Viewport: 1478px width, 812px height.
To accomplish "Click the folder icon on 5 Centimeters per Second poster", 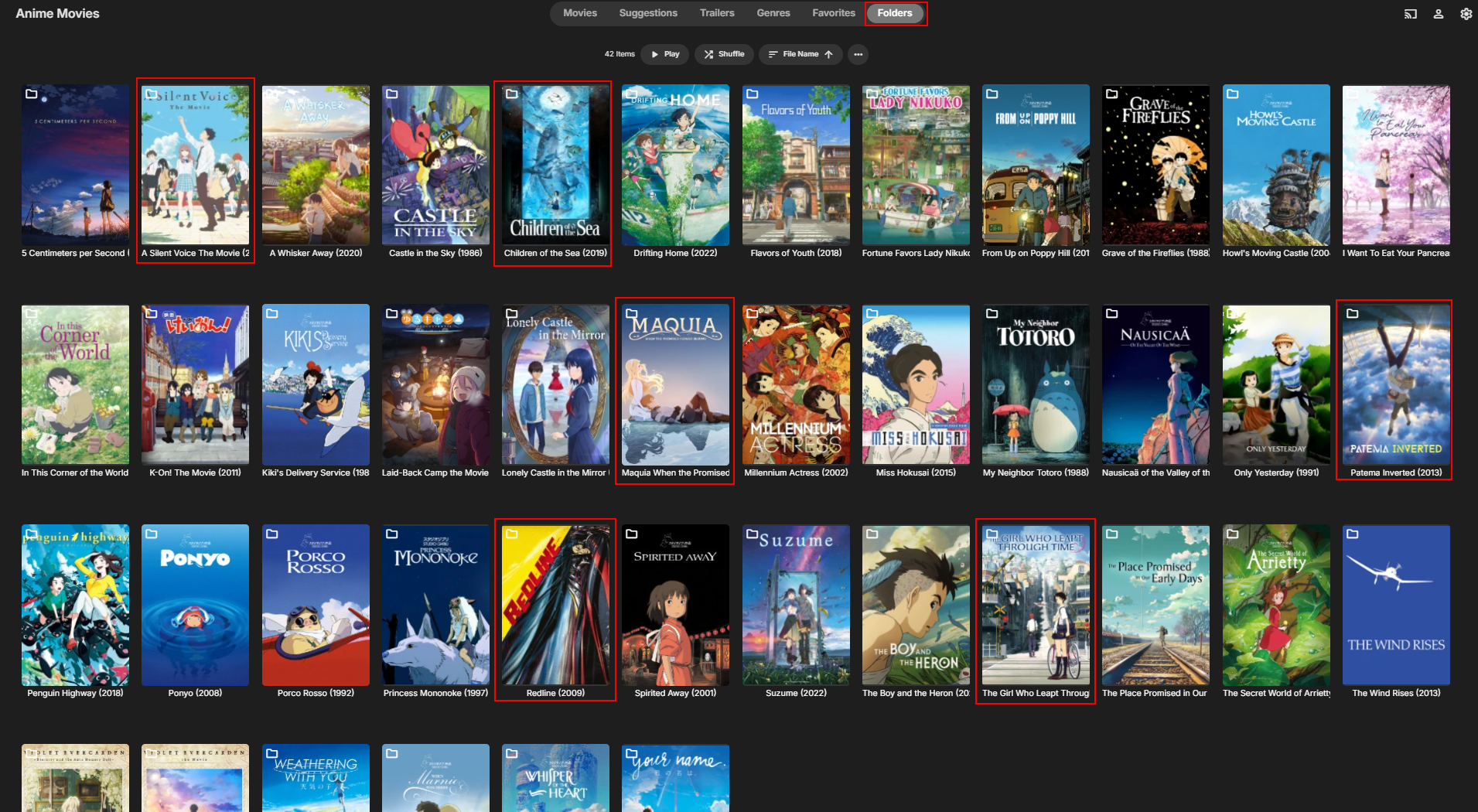I will (32, 94).
